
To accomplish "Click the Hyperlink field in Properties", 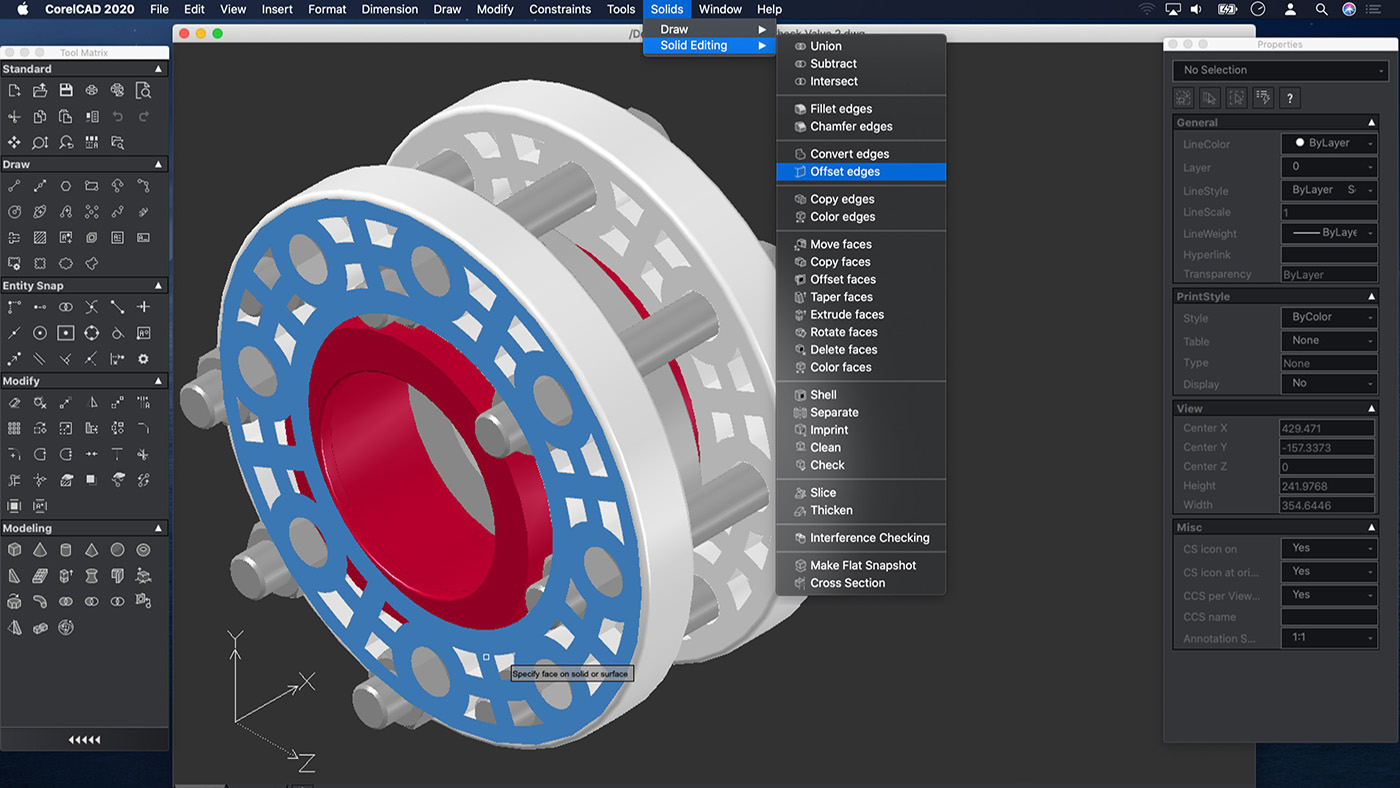I will (1329, 255).
